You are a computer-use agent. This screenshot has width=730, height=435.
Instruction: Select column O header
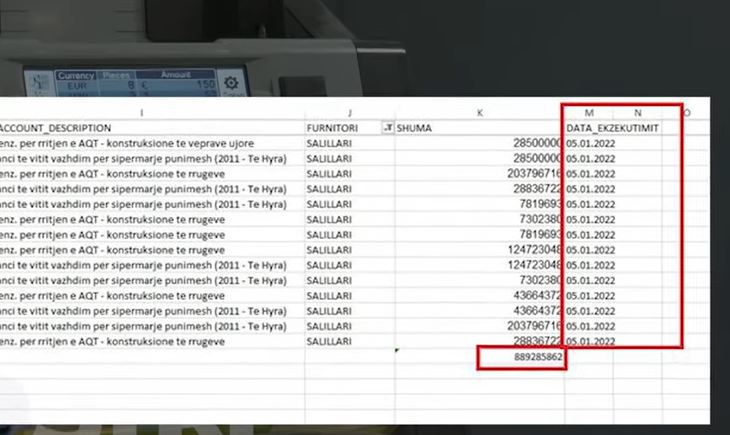pos(686,113)
